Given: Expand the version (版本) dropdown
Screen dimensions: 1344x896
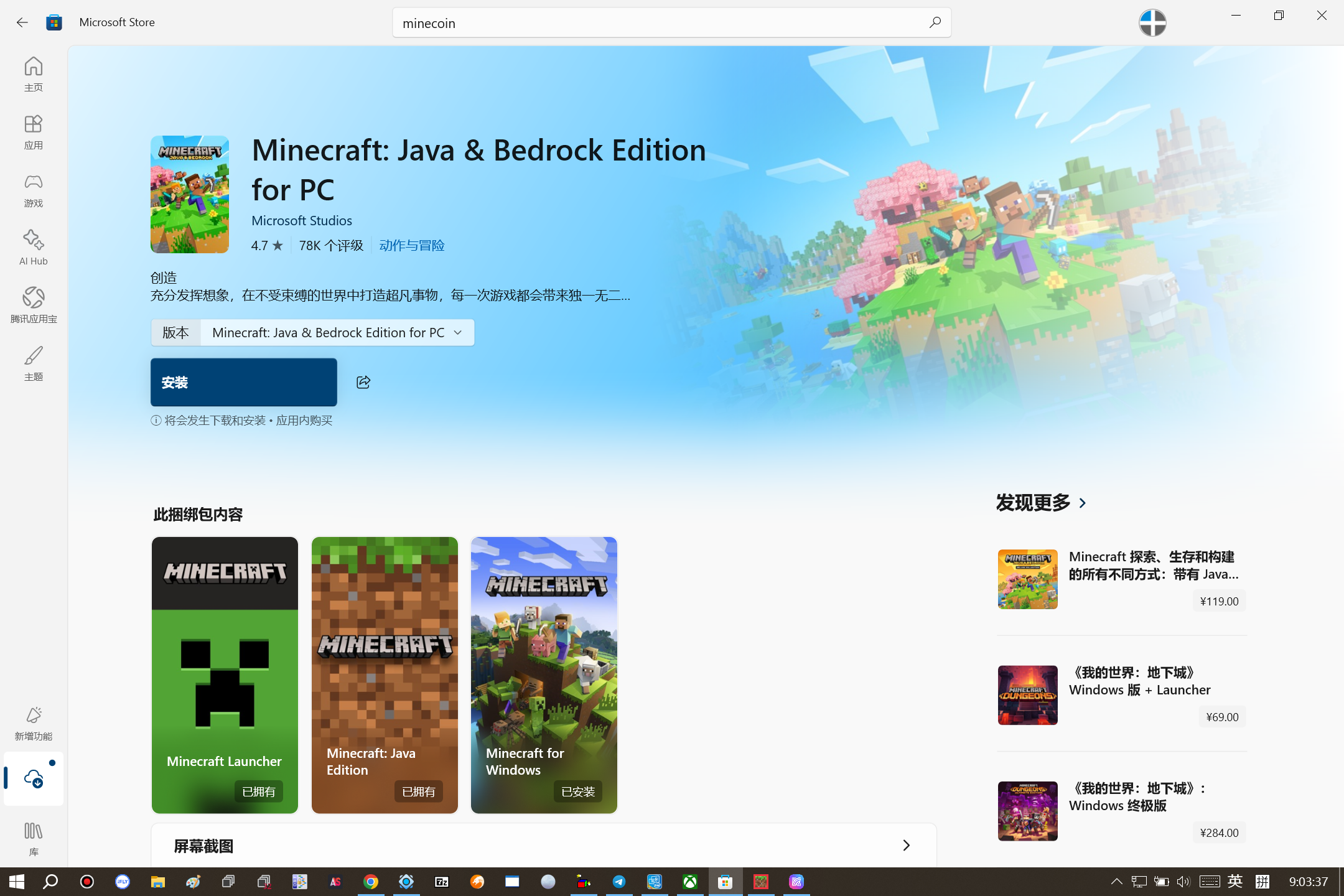Looking at the screenshot, I should pos(337,332).
